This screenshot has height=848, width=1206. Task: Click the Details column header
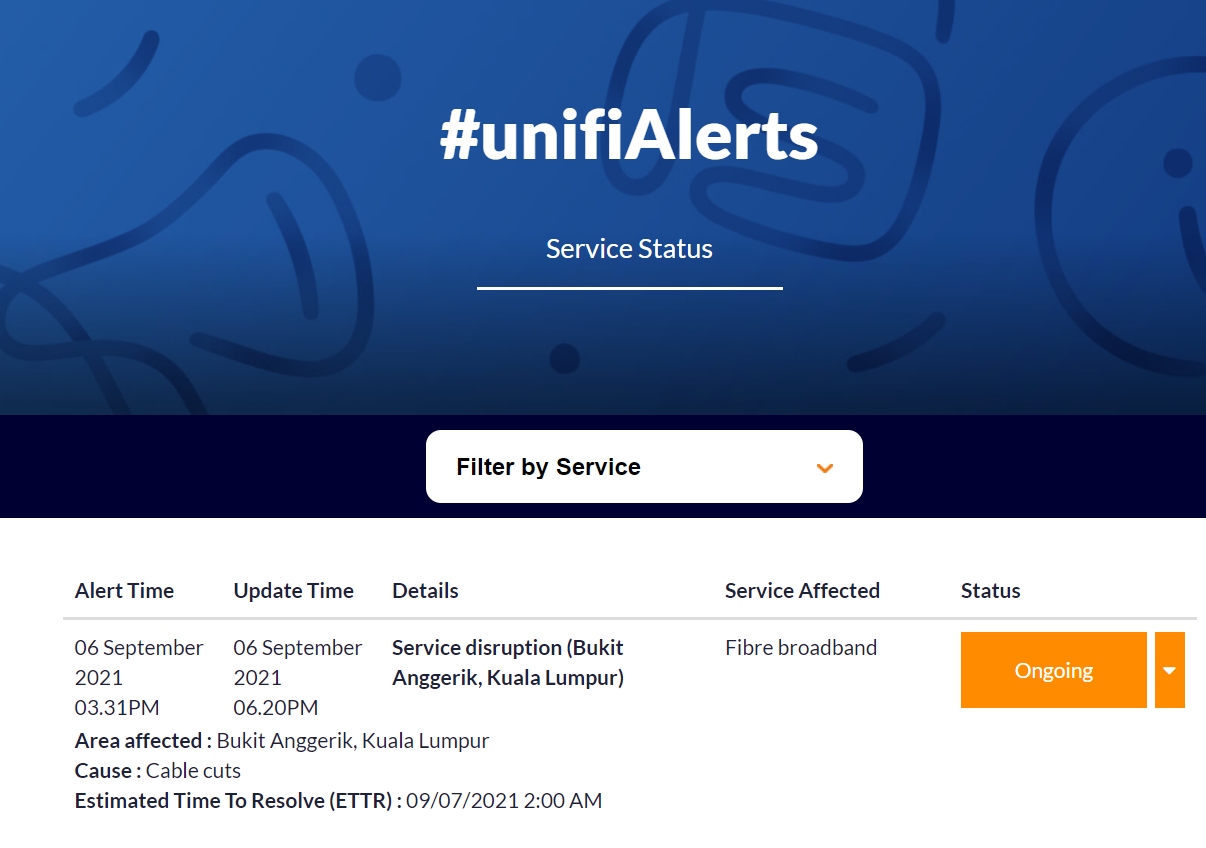coord(425,590)
